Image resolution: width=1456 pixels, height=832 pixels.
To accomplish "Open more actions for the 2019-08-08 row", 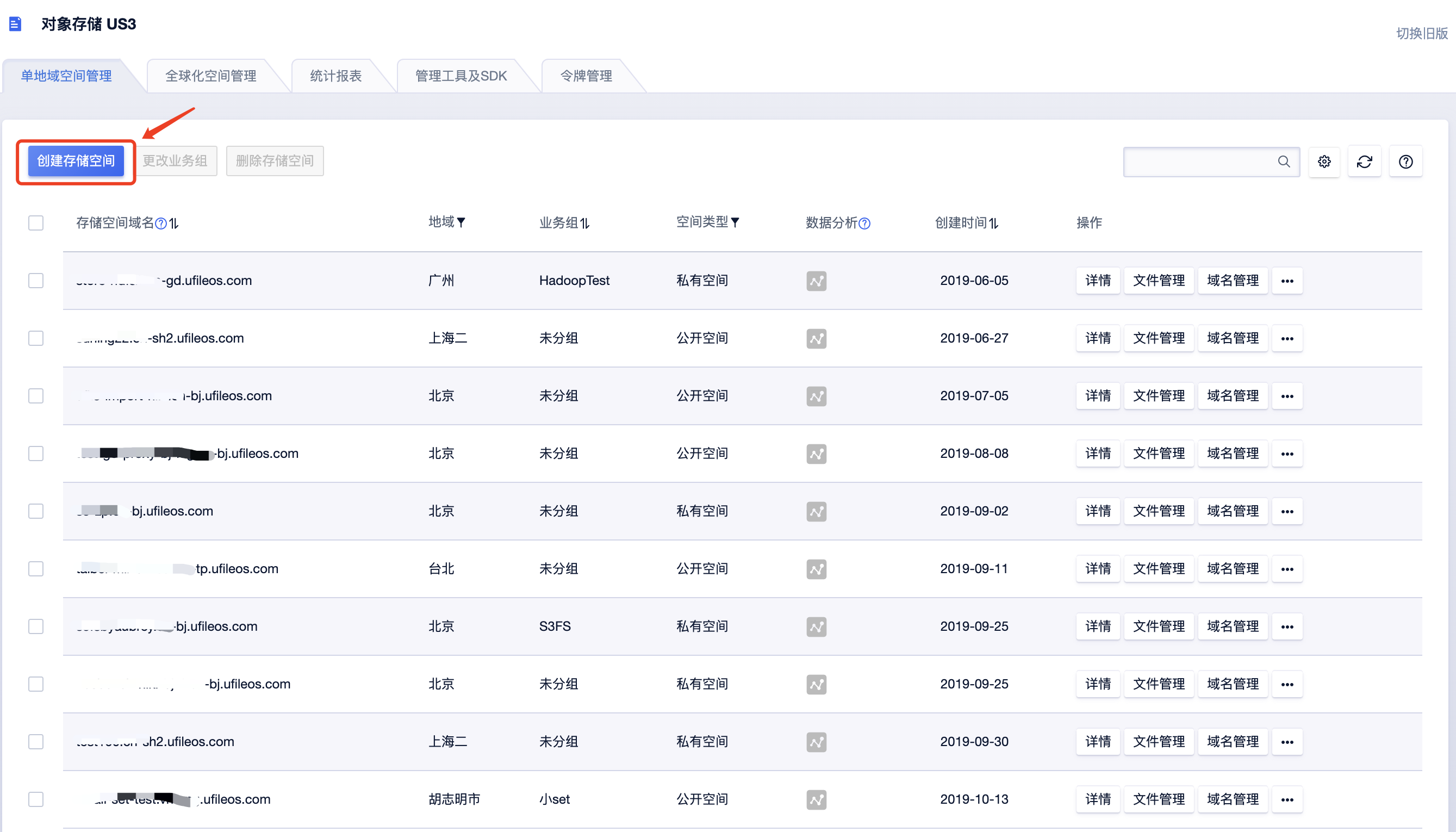I will pyautogui.click(x=1286, y=454).
